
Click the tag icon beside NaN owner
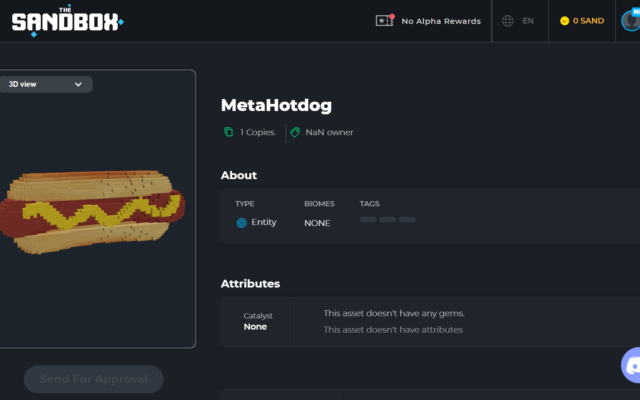point(295,132)
